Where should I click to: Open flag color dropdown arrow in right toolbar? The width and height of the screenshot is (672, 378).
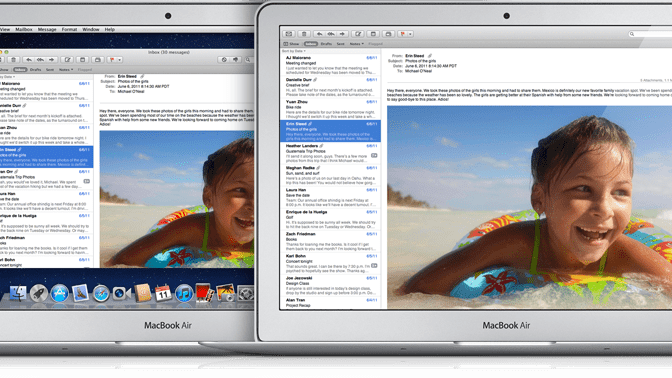point(410,34)
